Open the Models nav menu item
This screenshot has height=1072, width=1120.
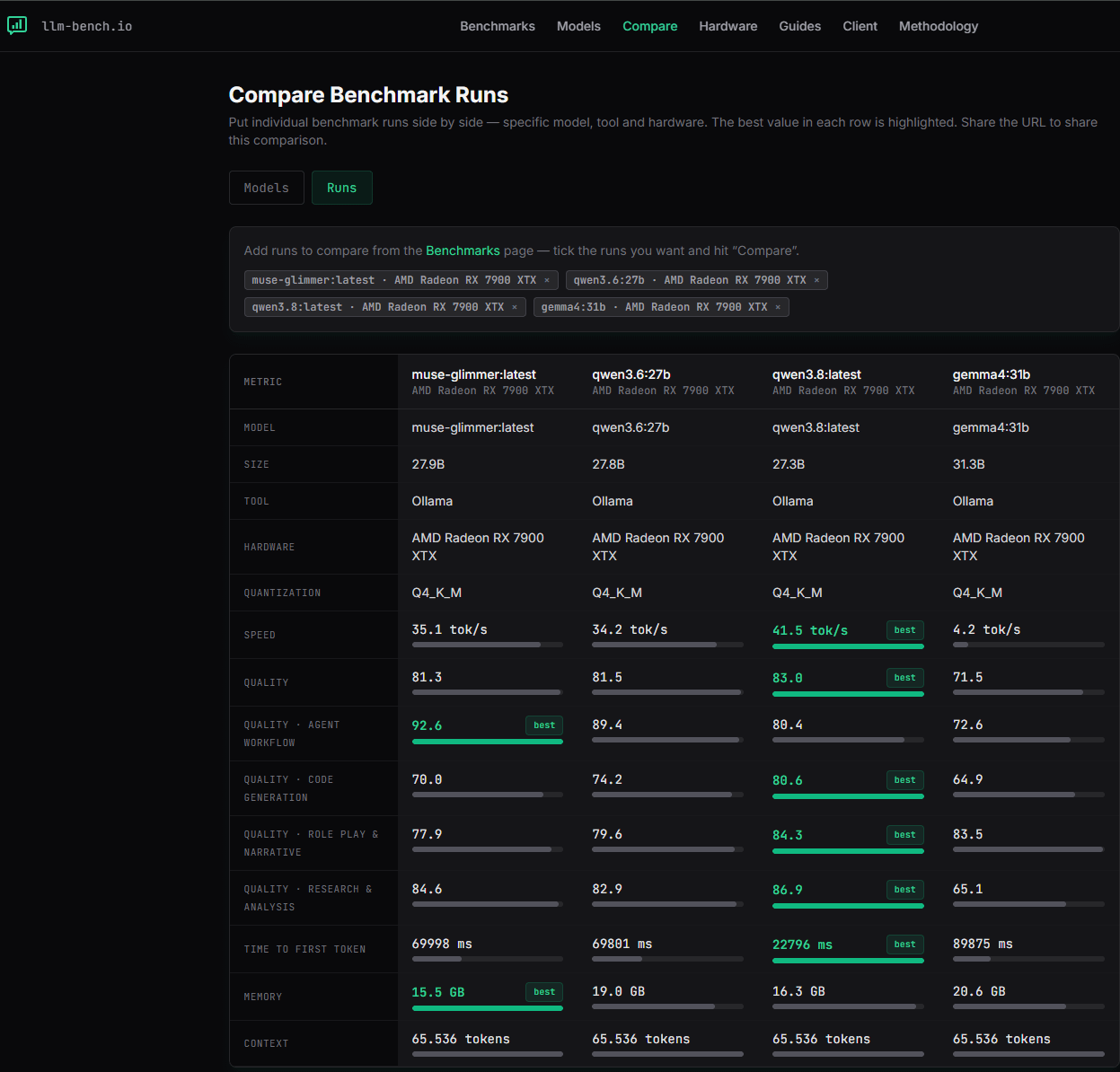(578, 26)
